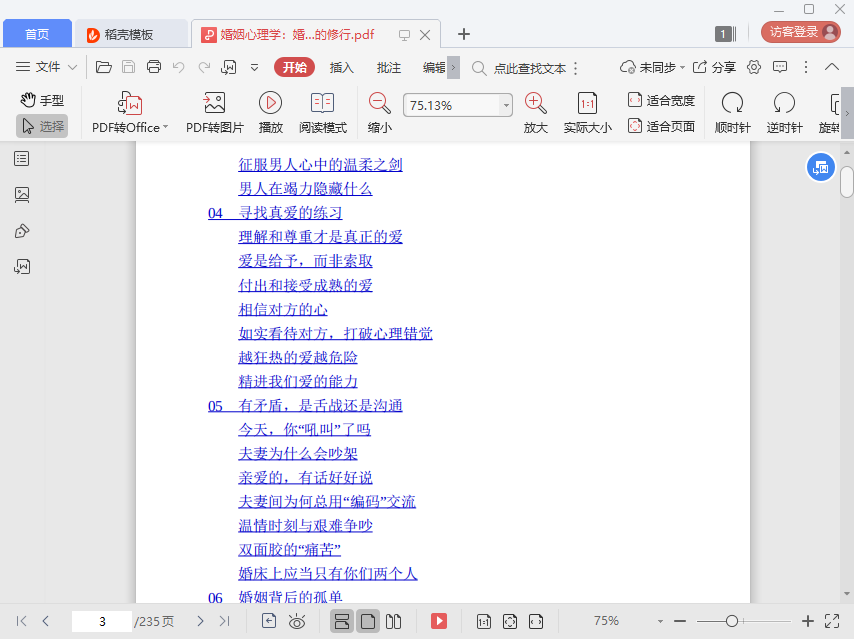Convert PDF to image (PDF转图片)
Image resolution: width=854 pixels, height=639 pixels.
pos(215,113)
